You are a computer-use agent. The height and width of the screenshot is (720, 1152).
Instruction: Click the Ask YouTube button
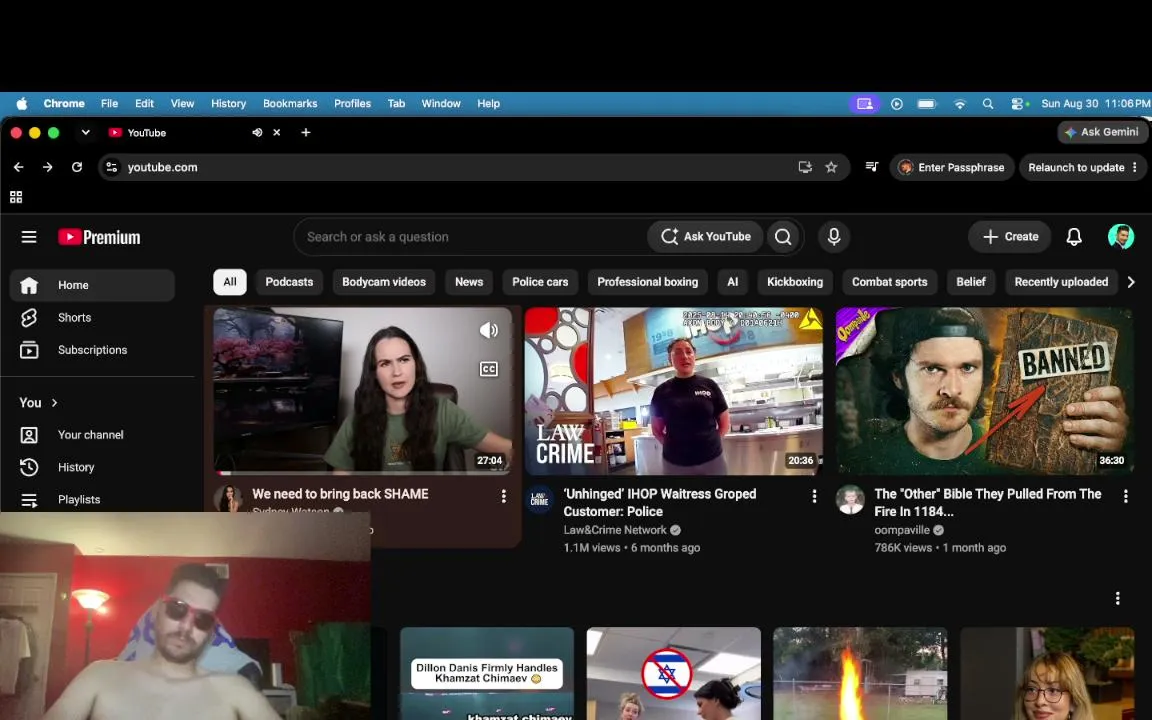coord(705,237)
